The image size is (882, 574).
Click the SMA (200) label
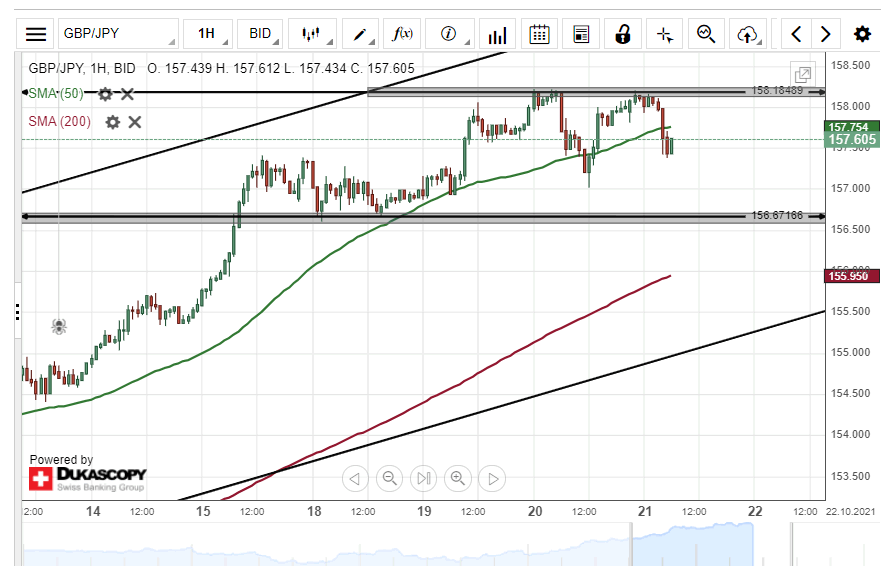60,122
